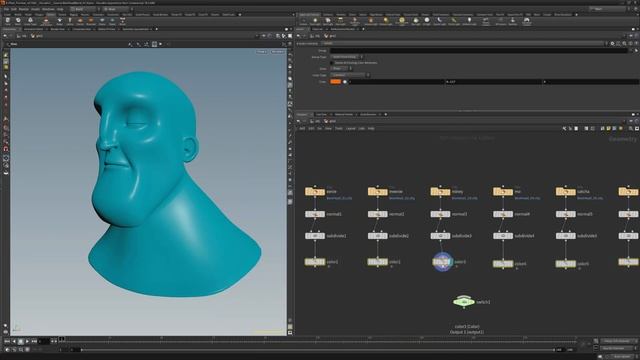Select the Portal Light shelf tool
The height and width of the screenshot is (360, 640).
(454, 21)
